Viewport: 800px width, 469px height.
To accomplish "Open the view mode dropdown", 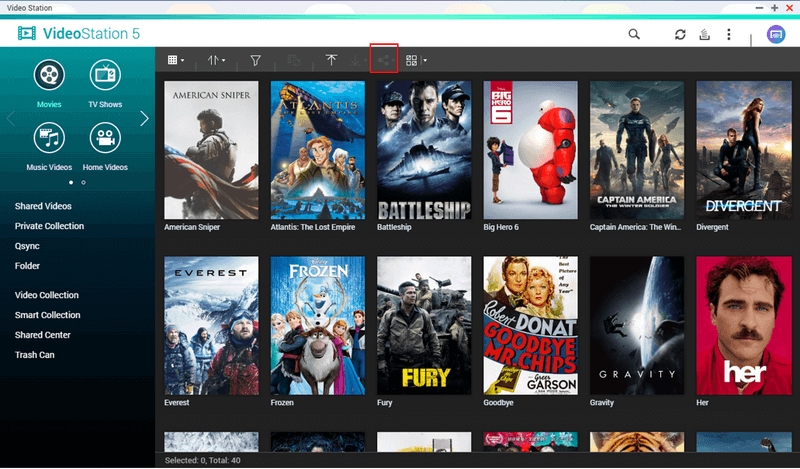I will coord(176,60).
